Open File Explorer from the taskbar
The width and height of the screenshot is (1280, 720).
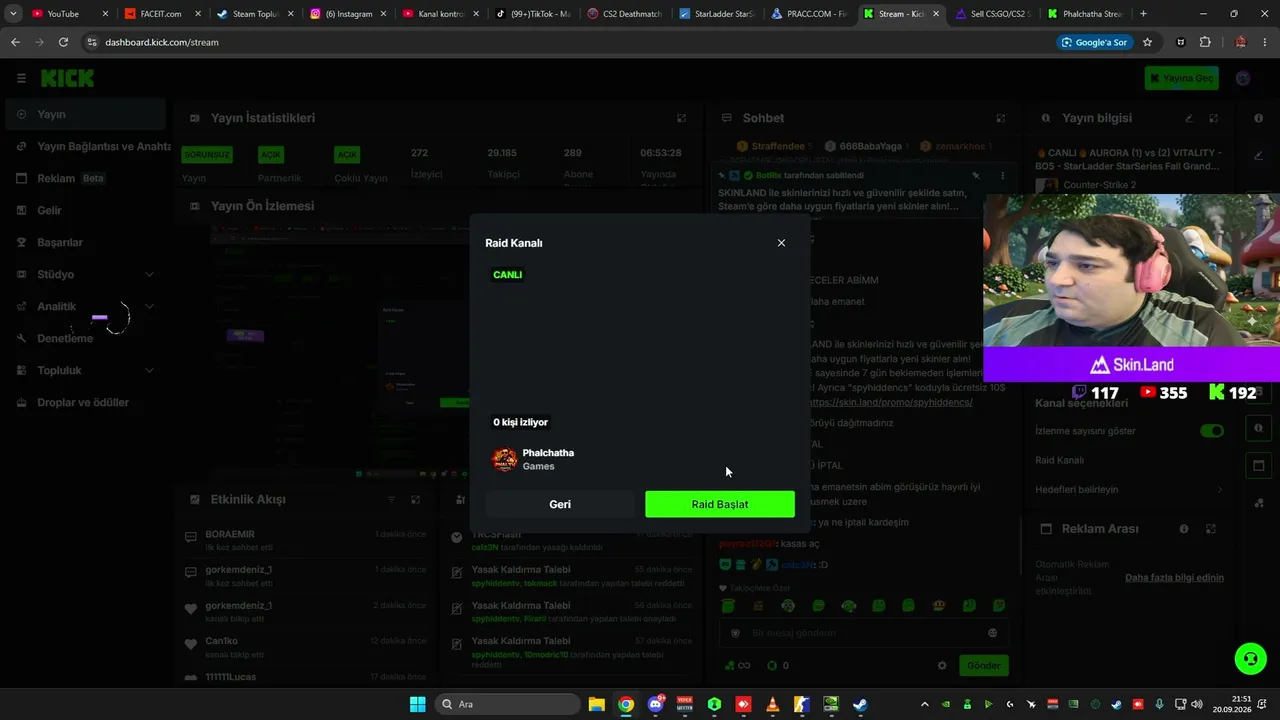click(596, 704)
